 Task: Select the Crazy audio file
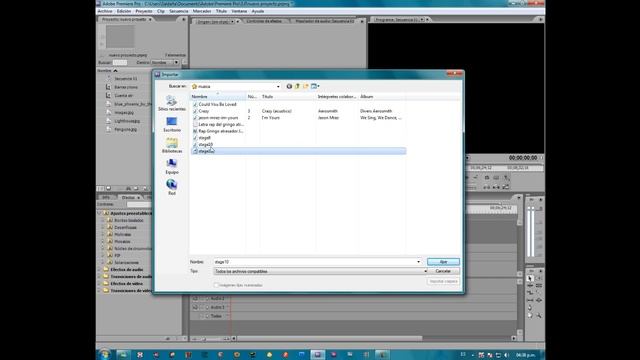point(204,111)
